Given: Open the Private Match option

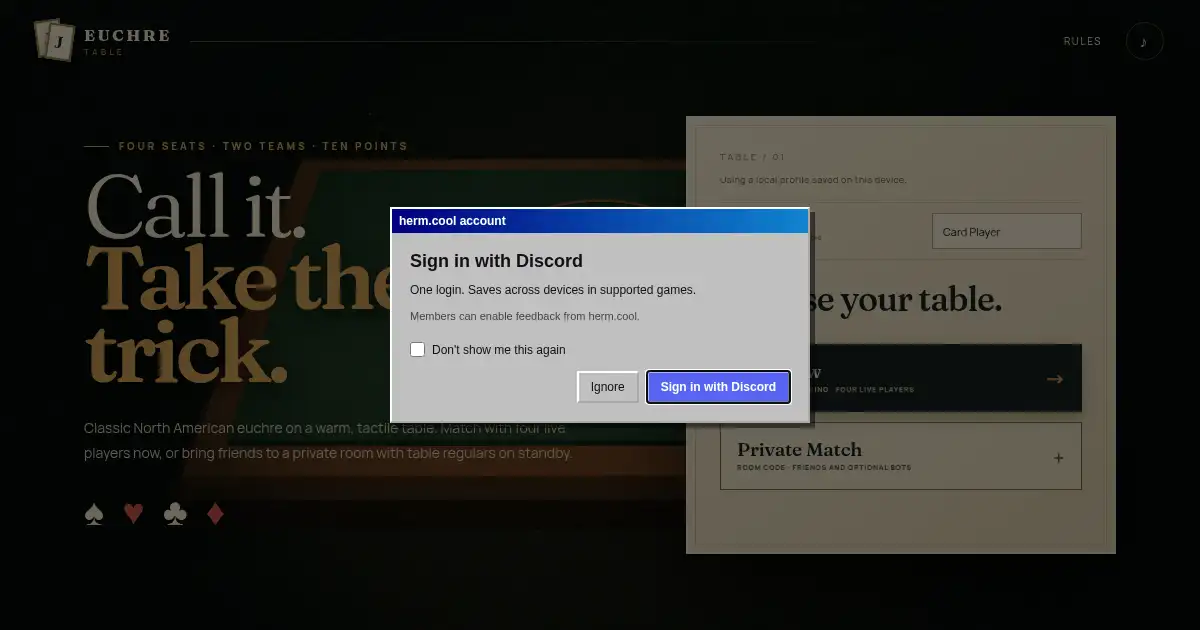Looking at the screenshot, I should 900,456.
